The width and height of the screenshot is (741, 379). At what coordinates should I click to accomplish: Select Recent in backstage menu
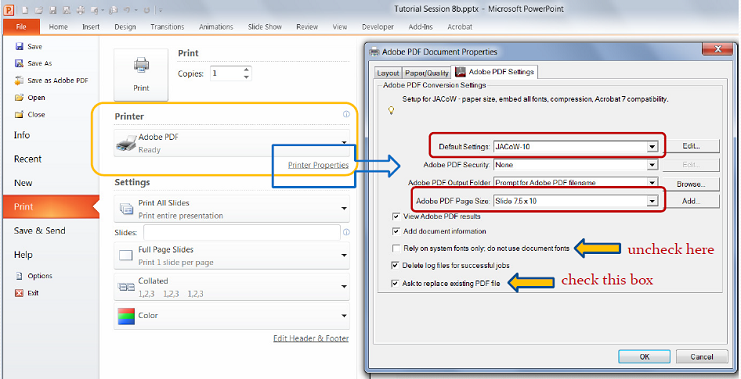(28, 159)
